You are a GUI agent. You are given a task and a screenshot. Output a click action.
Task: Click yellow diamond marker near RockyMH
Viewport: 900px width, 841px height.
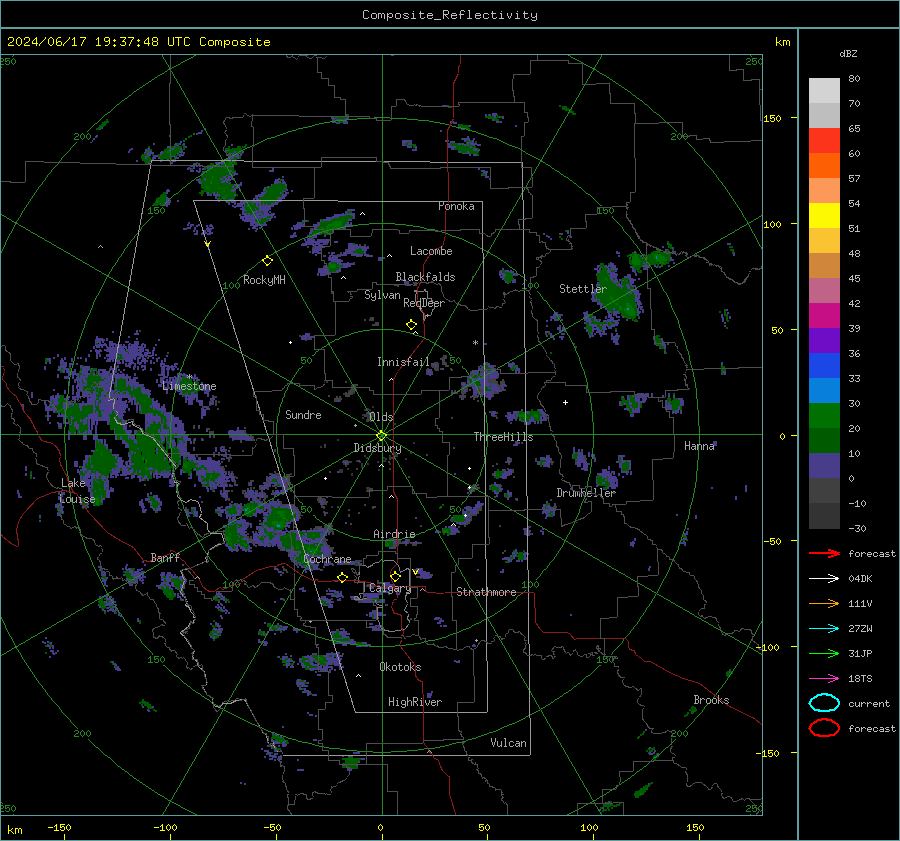tap(267, 261)
